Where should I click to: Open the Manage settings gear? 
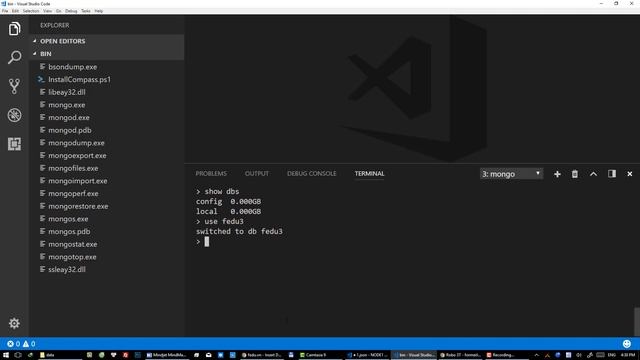coord(14,323)
